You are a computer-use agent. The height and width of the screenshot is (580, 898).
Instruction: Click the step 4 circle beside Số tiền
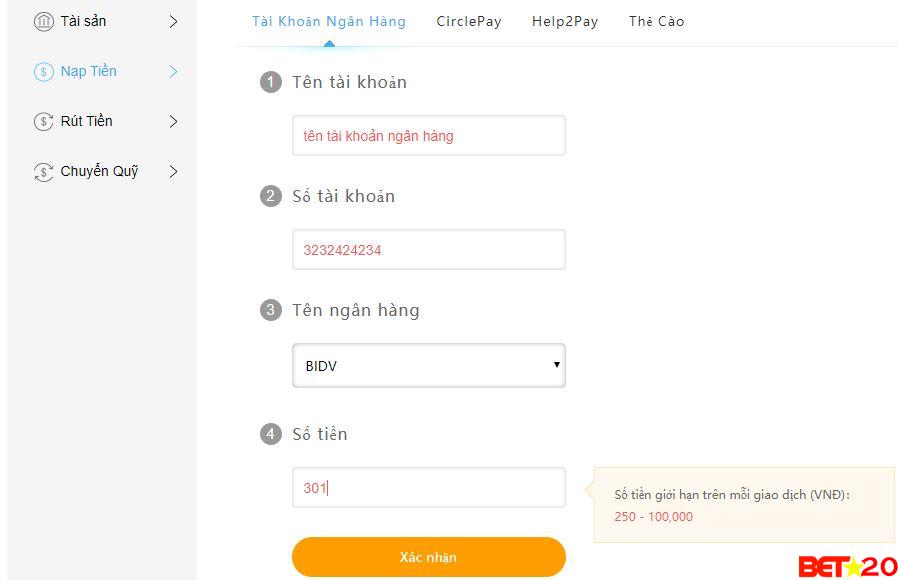pos(270,434)
